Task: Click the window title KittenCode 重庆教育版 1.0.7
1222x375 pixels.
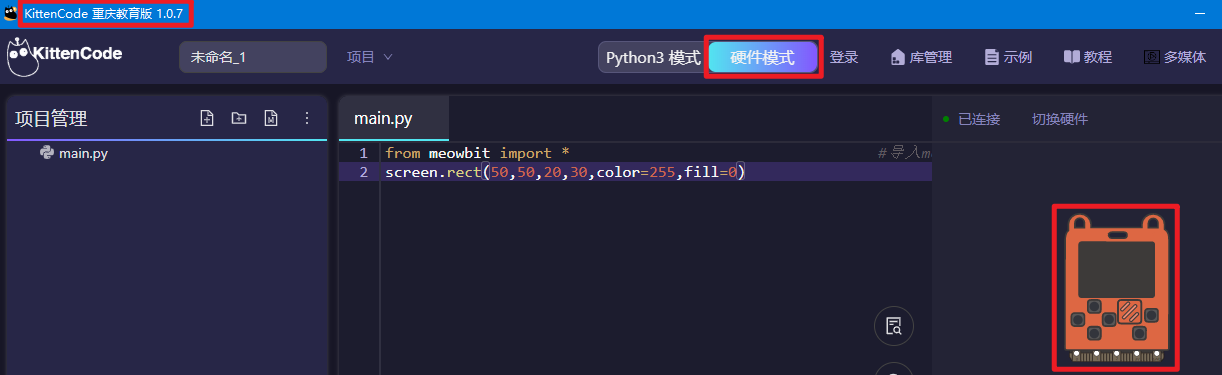Action: pyautogui.click(x=103, y=14)
